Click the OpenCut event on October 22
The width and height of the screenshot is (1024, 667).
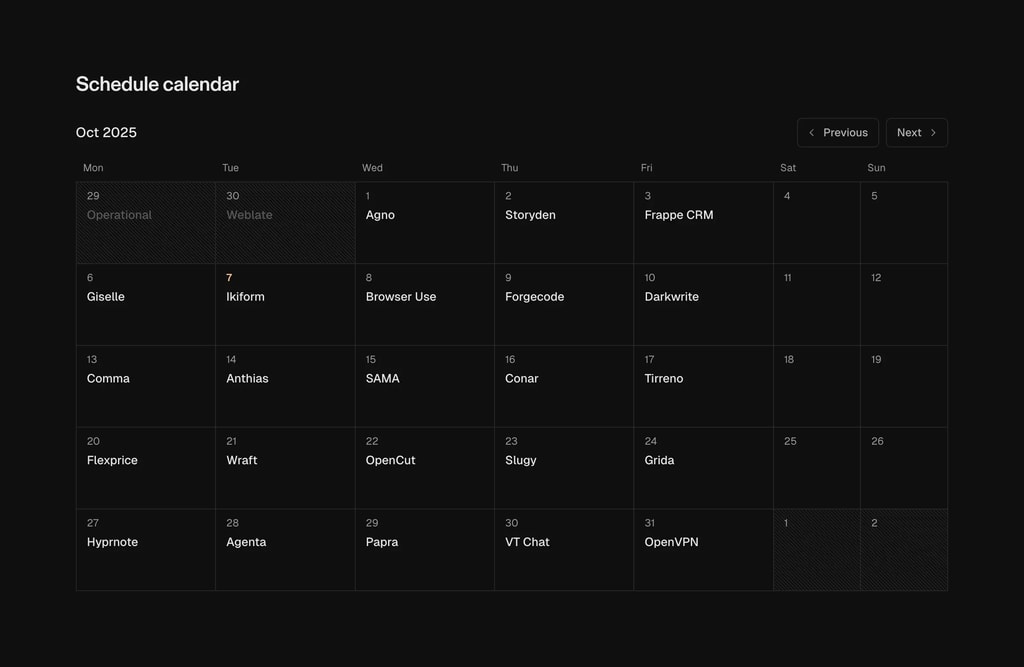390,460
